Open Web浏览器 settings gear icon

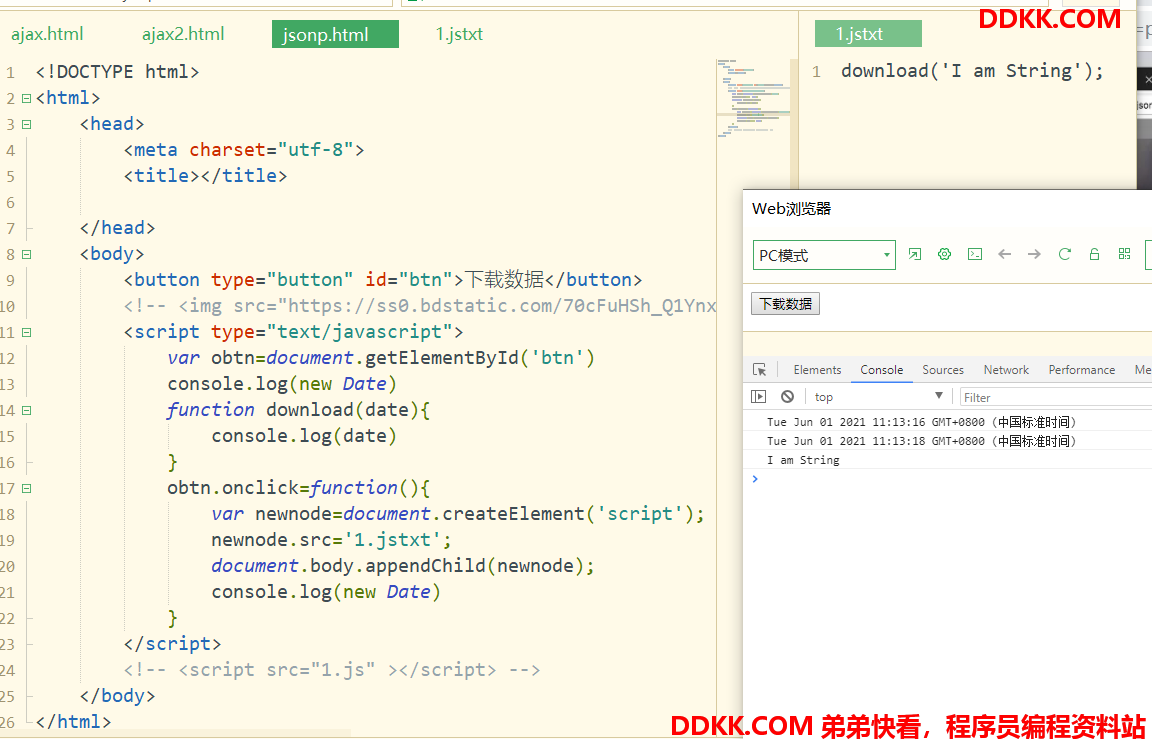pos(944,254)
